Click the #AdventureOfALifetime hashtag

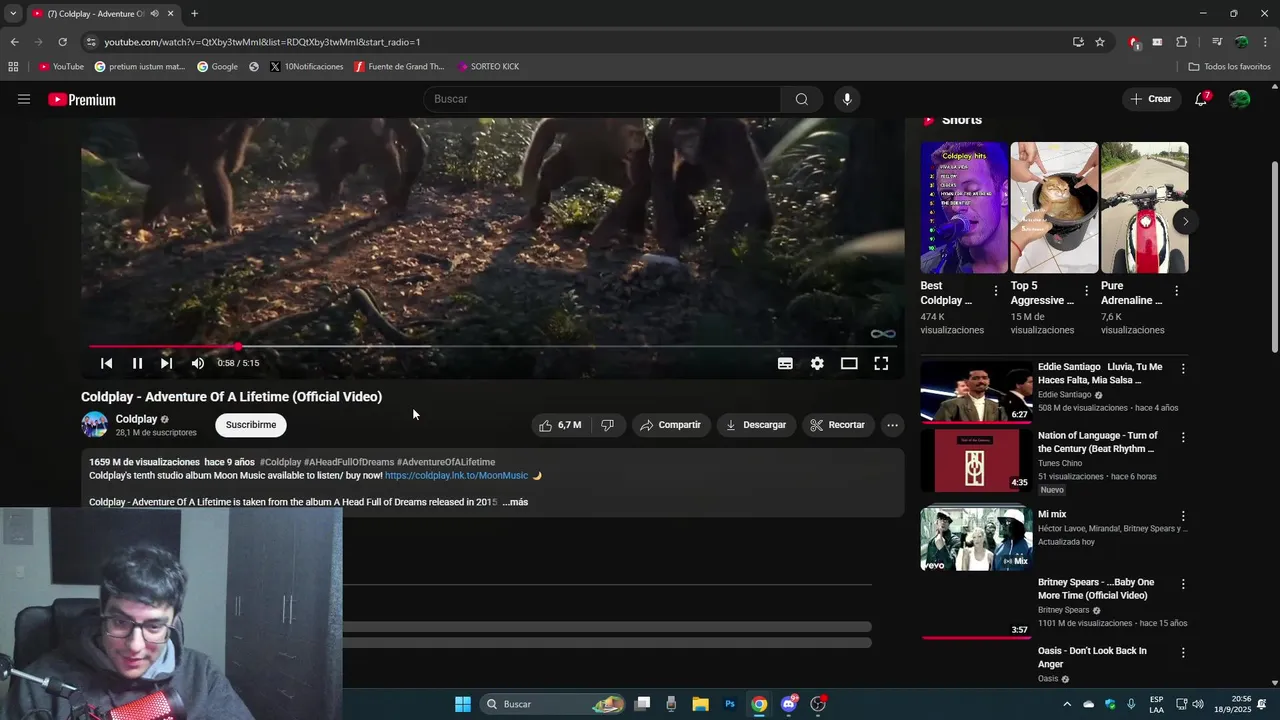click(x=446, y=462)
